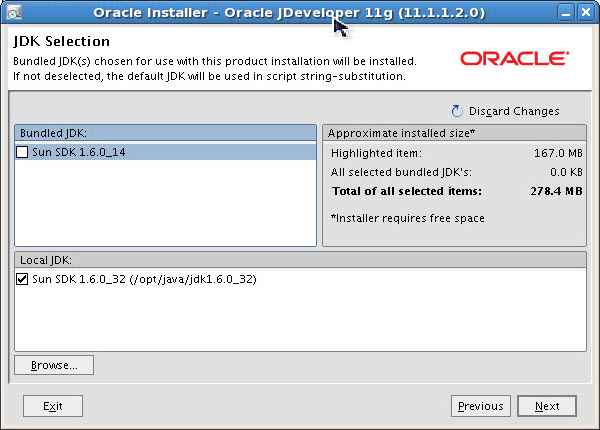
Task: Click the Discard Changes text link
Action: coord(514,111)
